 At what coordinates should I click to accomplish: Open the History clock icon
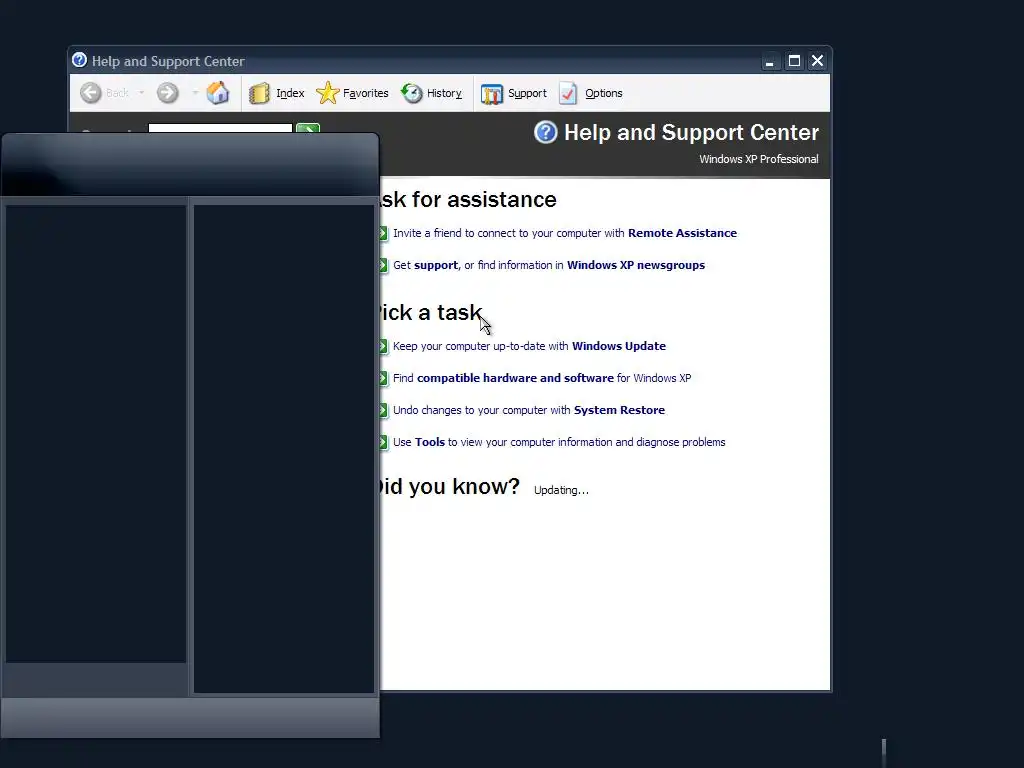tap(411, 93)
